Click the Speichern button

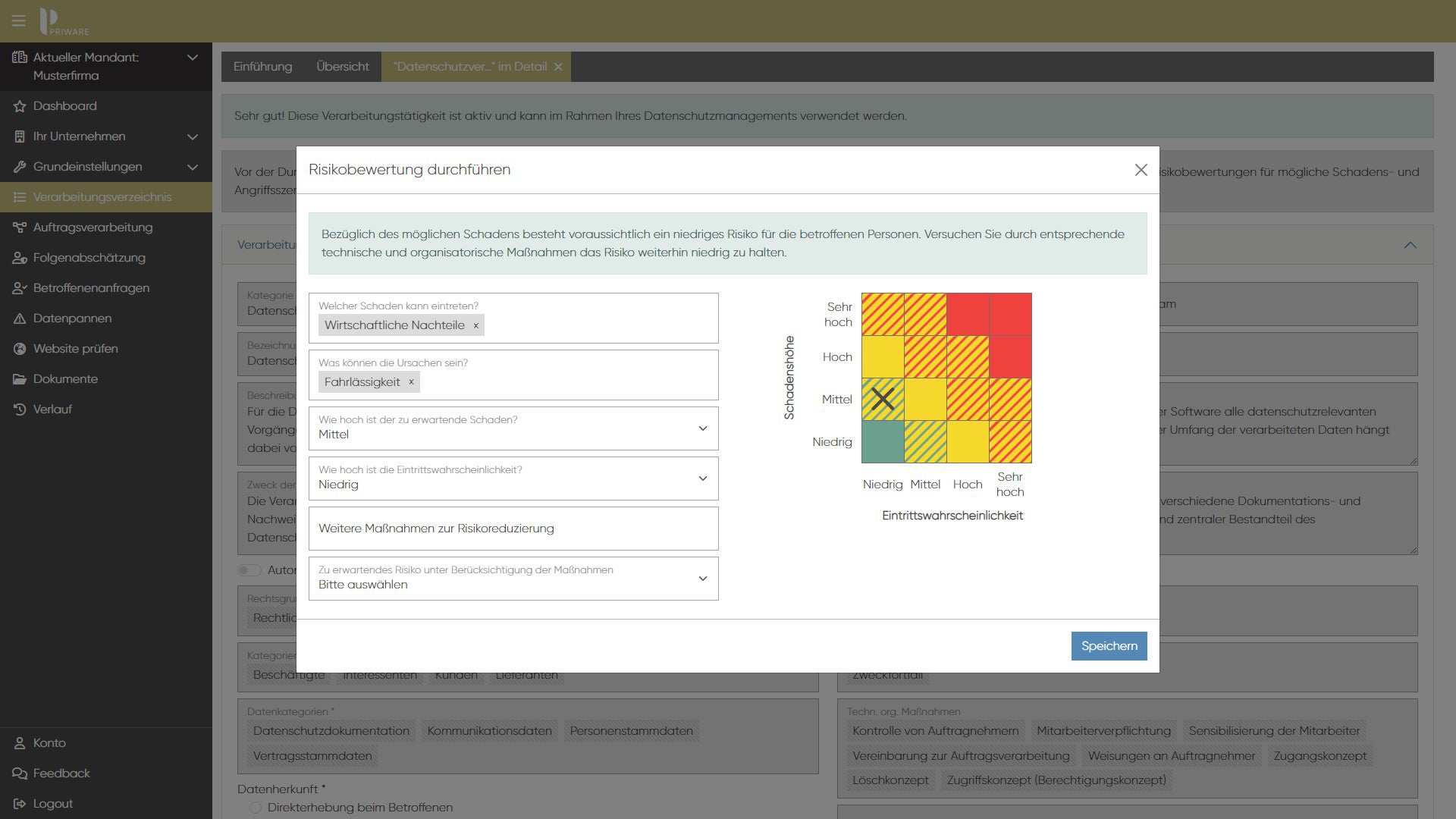1109,646
